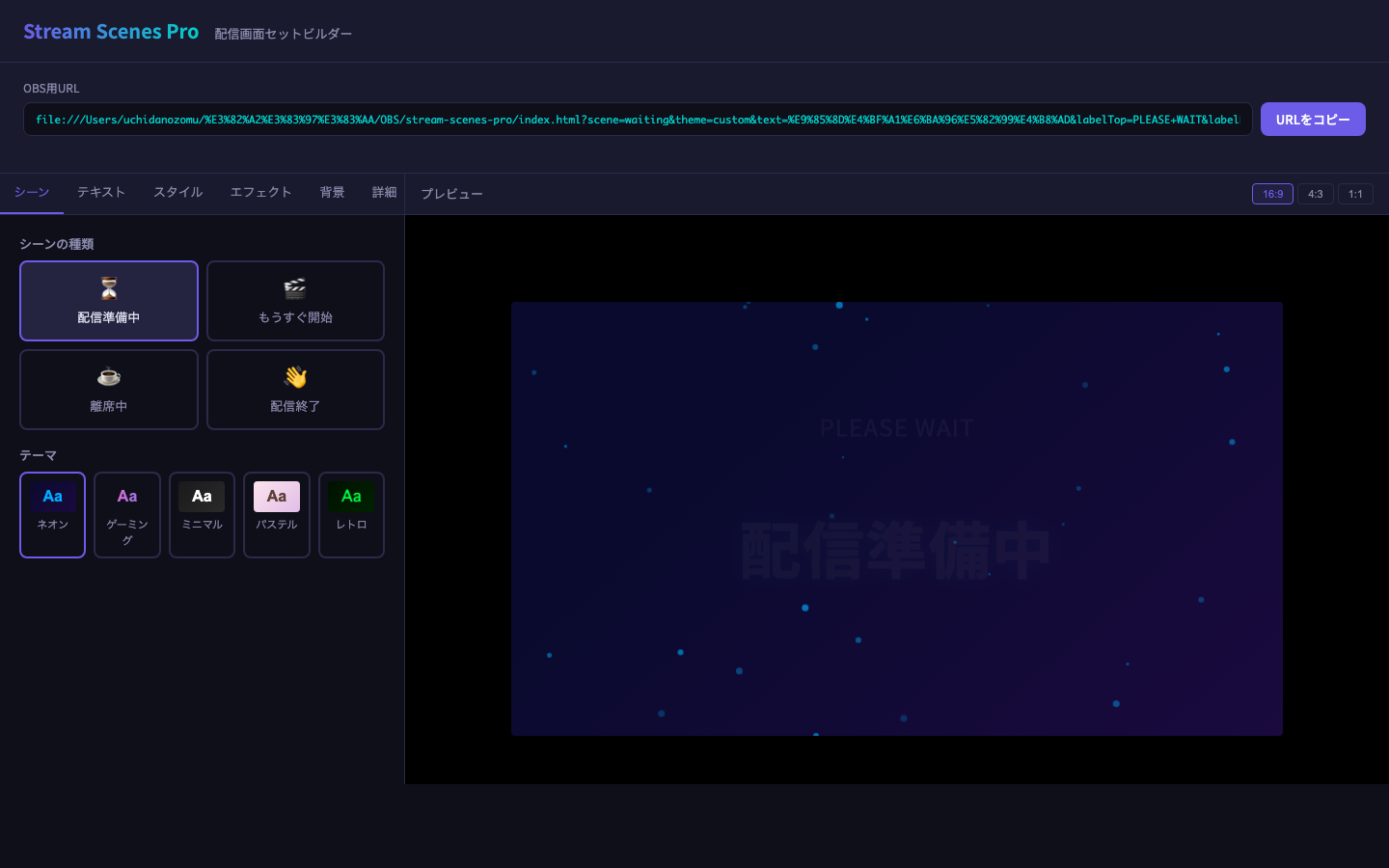
Task: Click the ミニマル theme Aa icon
Action: pyautogui.click(x=202, y=496)
